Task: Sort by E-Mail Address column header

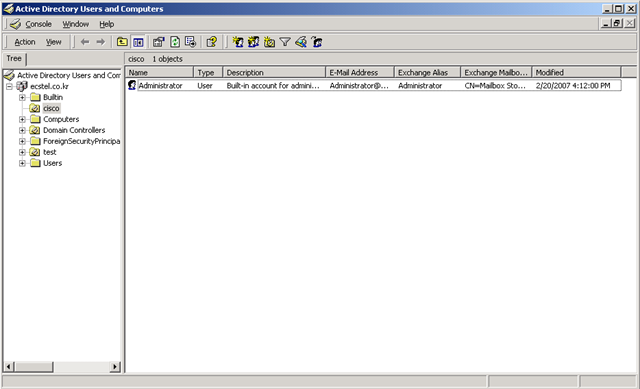Action: pyautogui.click(x=360, y=73)
